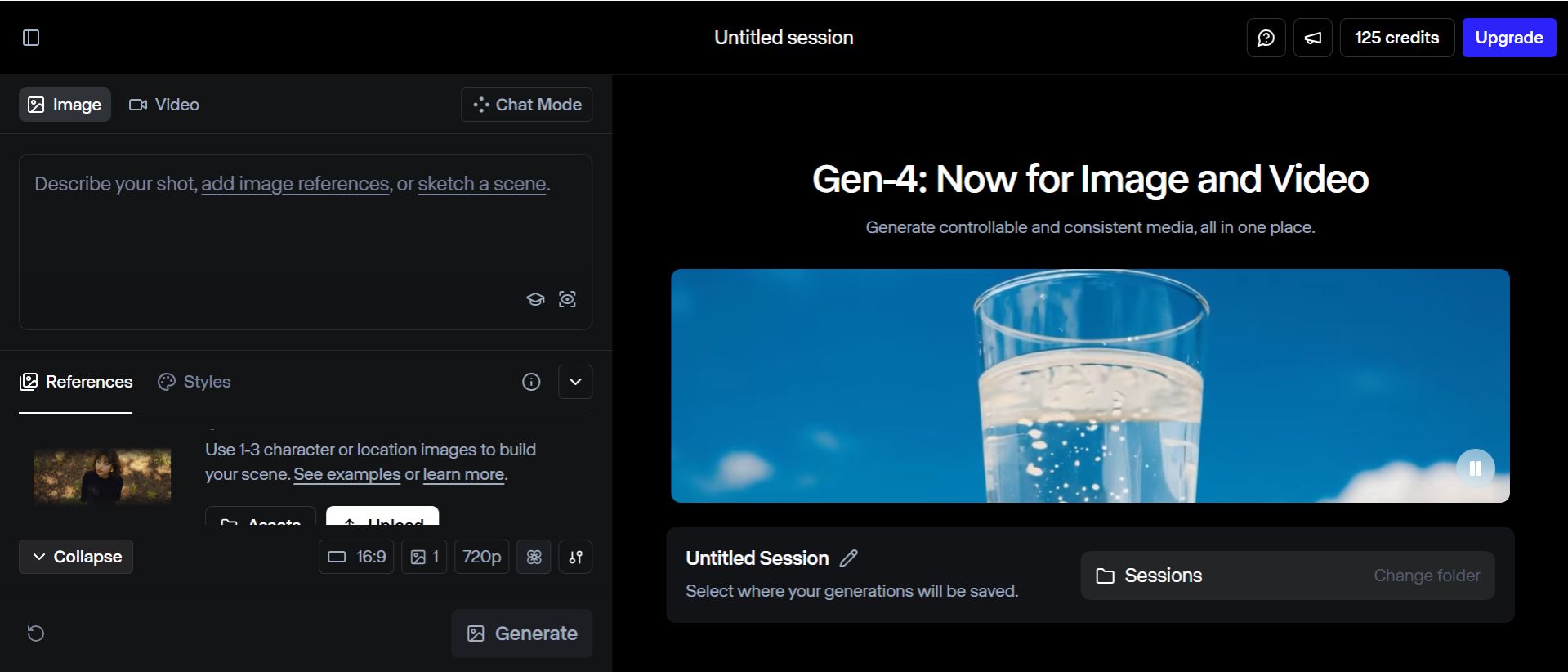The image size is (1568, 672).
Task: Open the 16:9 aspect ratio dropdown
Action: coord(356,557)
